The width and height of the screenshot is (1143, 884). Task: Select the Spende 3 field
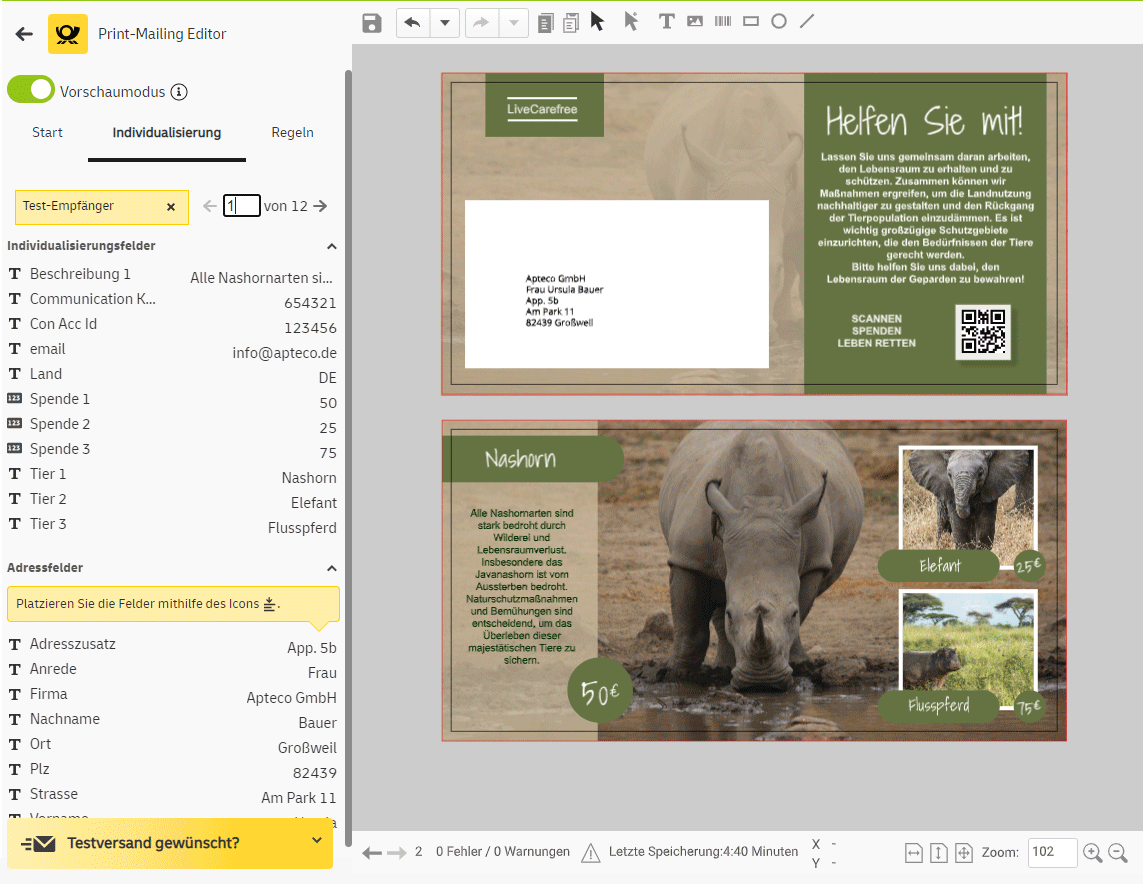tap(172, 450)
